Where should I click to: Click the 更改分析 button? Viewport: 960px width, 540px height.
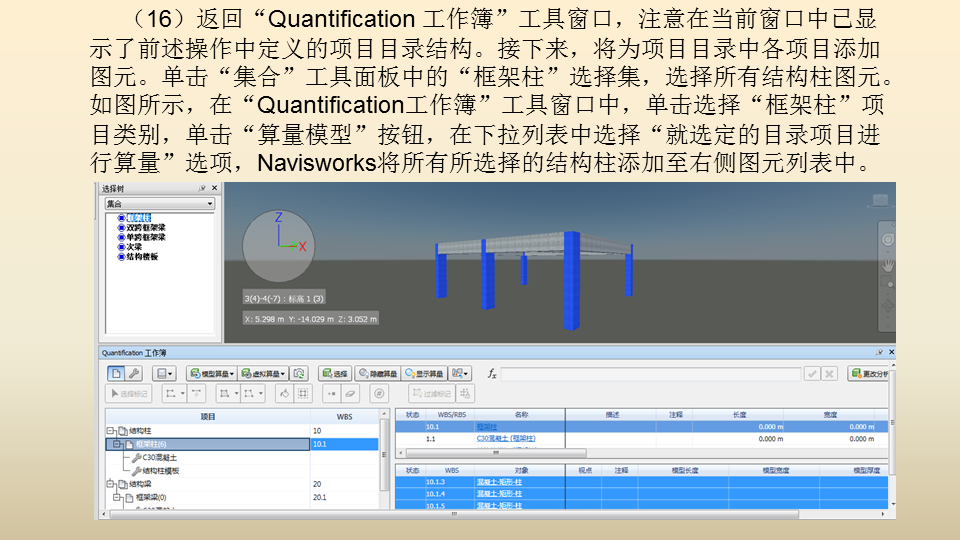pyautogui.click(x=869, y=373)
